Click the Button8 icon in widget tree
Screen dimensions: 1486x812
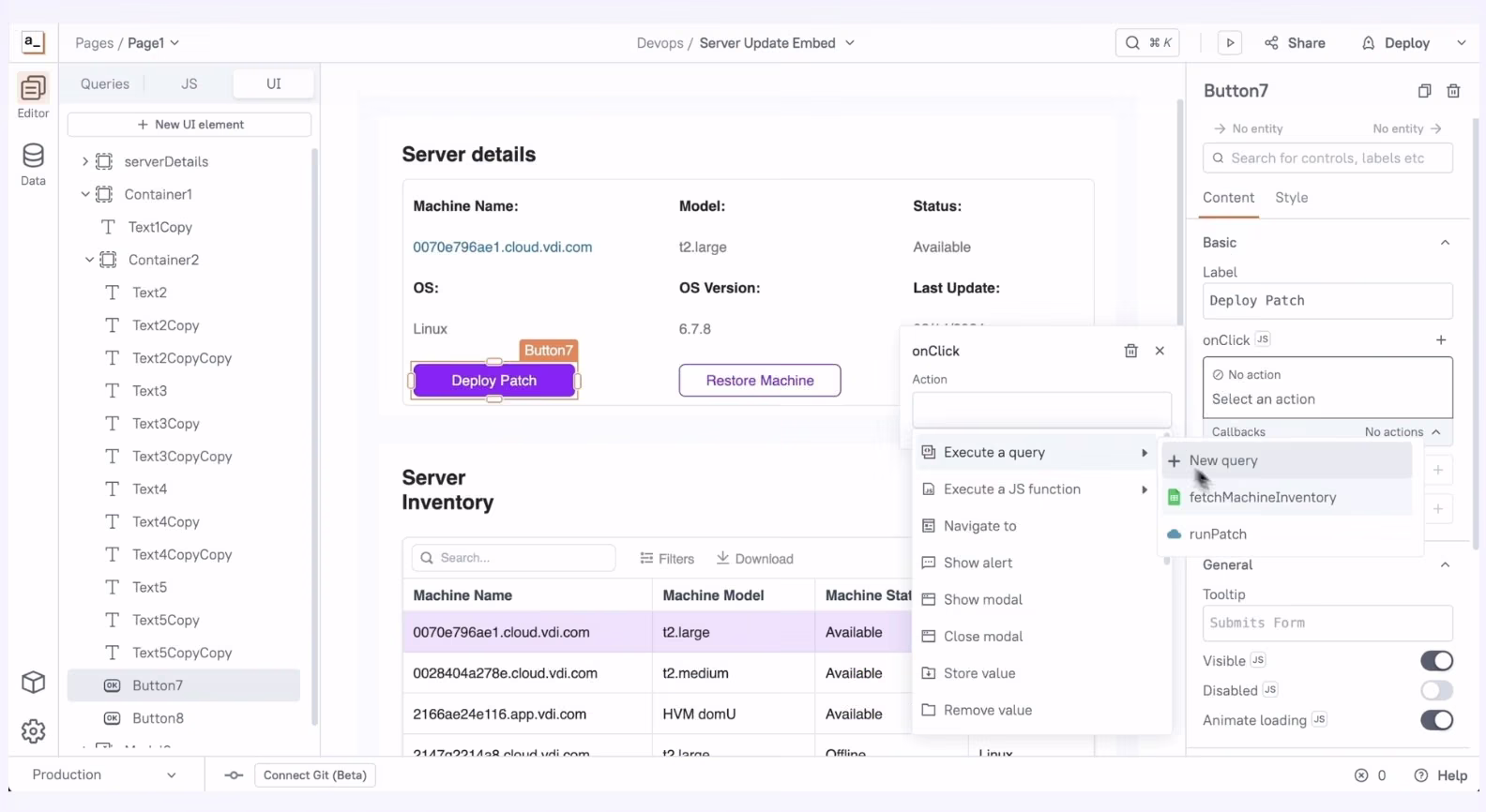click(x=112, y=718)
